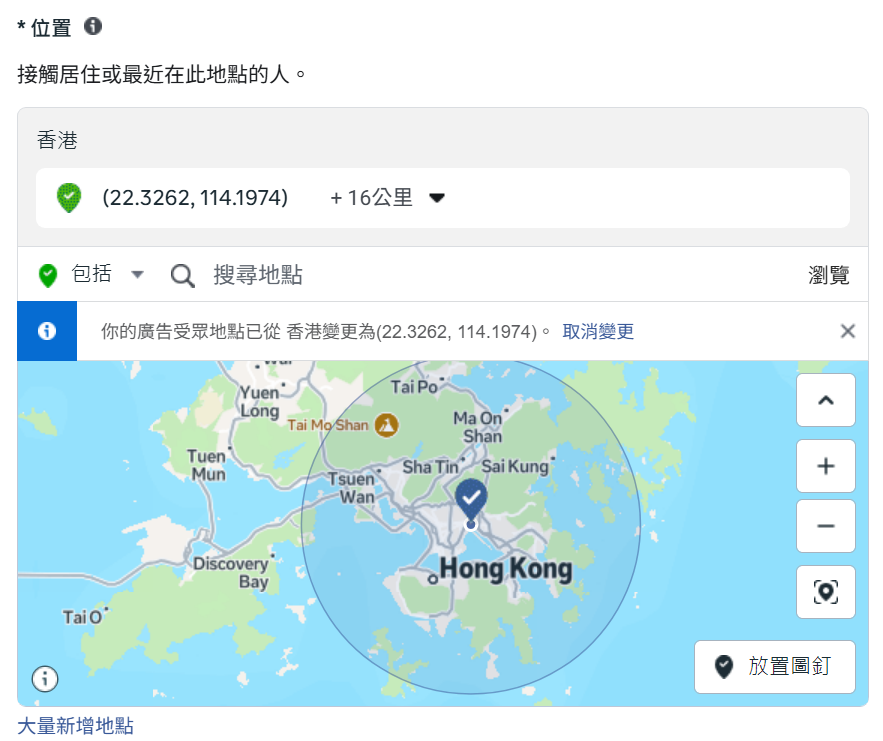This screenshot has width=883, height=741.
Task: Click the 取消變更 undo link
Action: tap(598, 331)
